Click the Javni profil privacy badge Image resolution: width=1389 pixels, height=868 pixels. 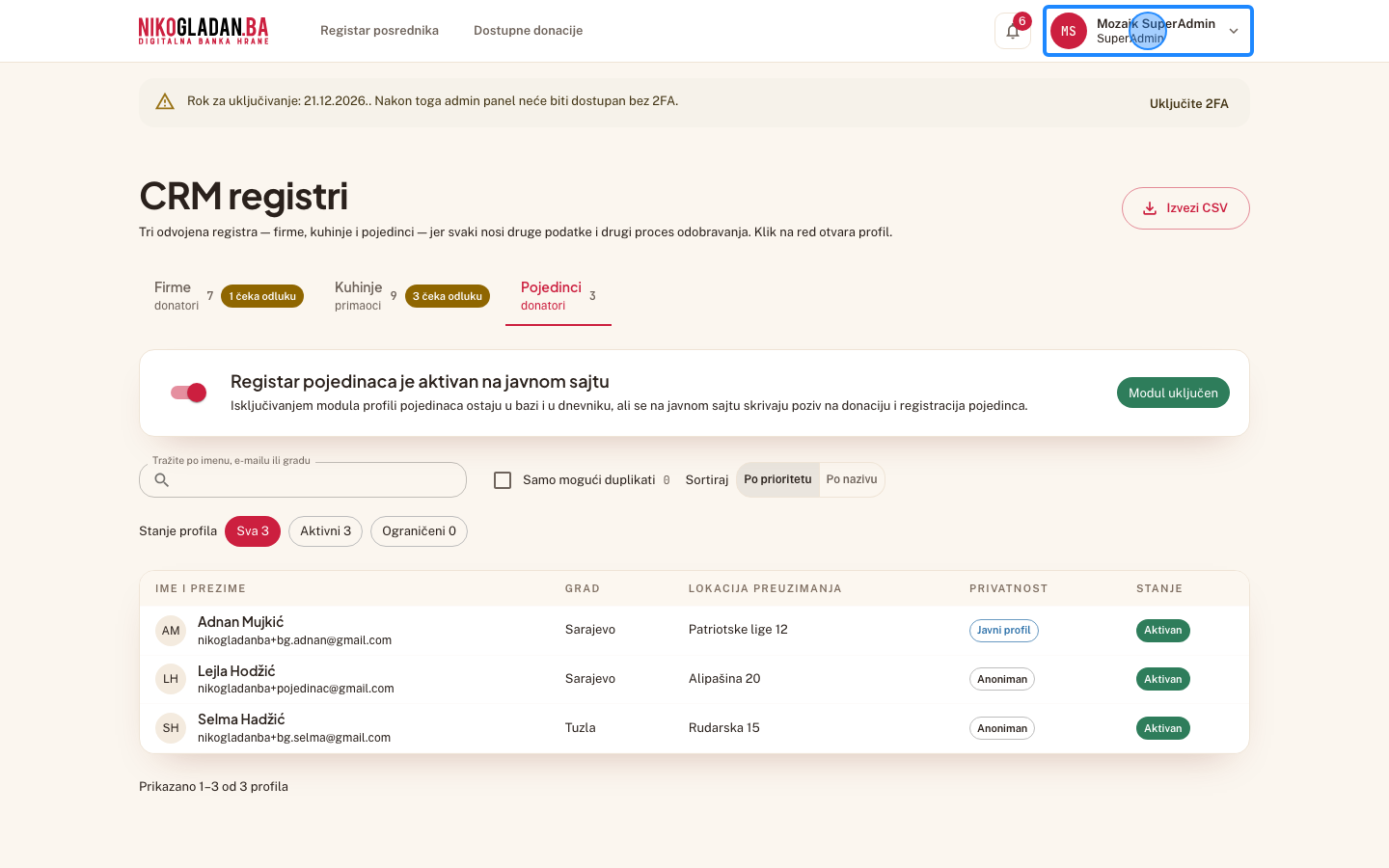(1003, 631)
